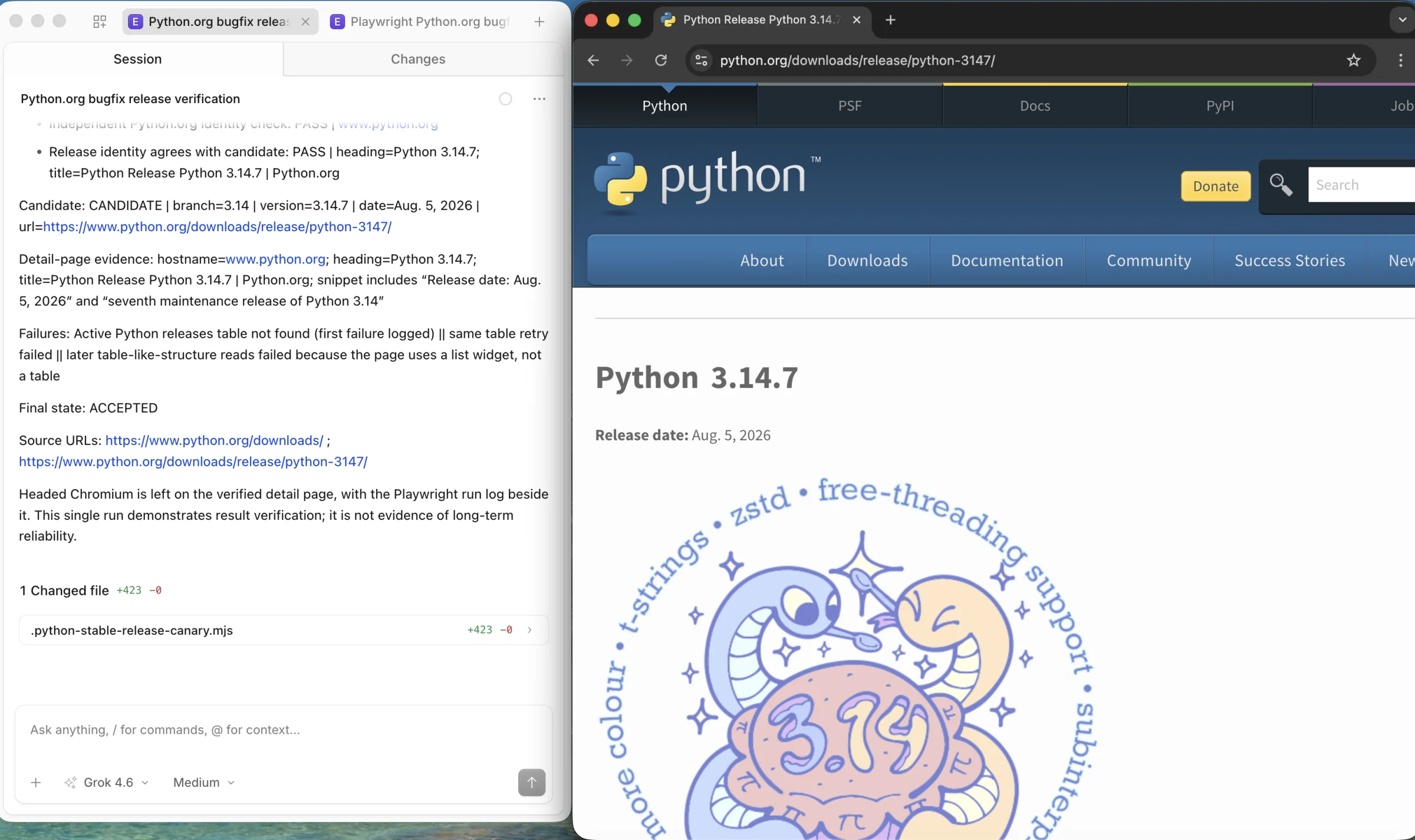
Task: Open the Medium effort dropdown
Action: point(204,782)
